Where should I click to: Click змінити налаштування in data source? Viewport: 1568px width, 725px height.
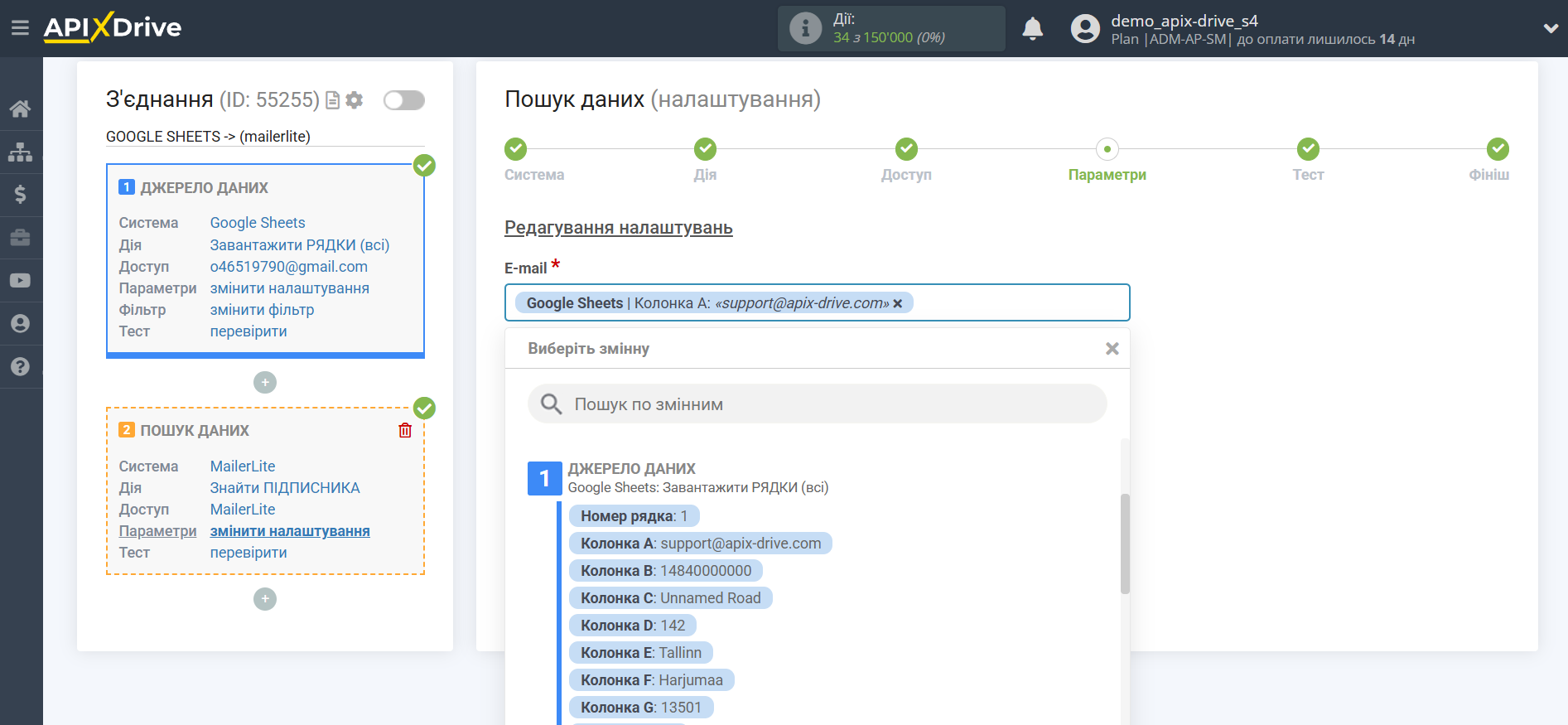pyautogui.click(x=290, y=288)
